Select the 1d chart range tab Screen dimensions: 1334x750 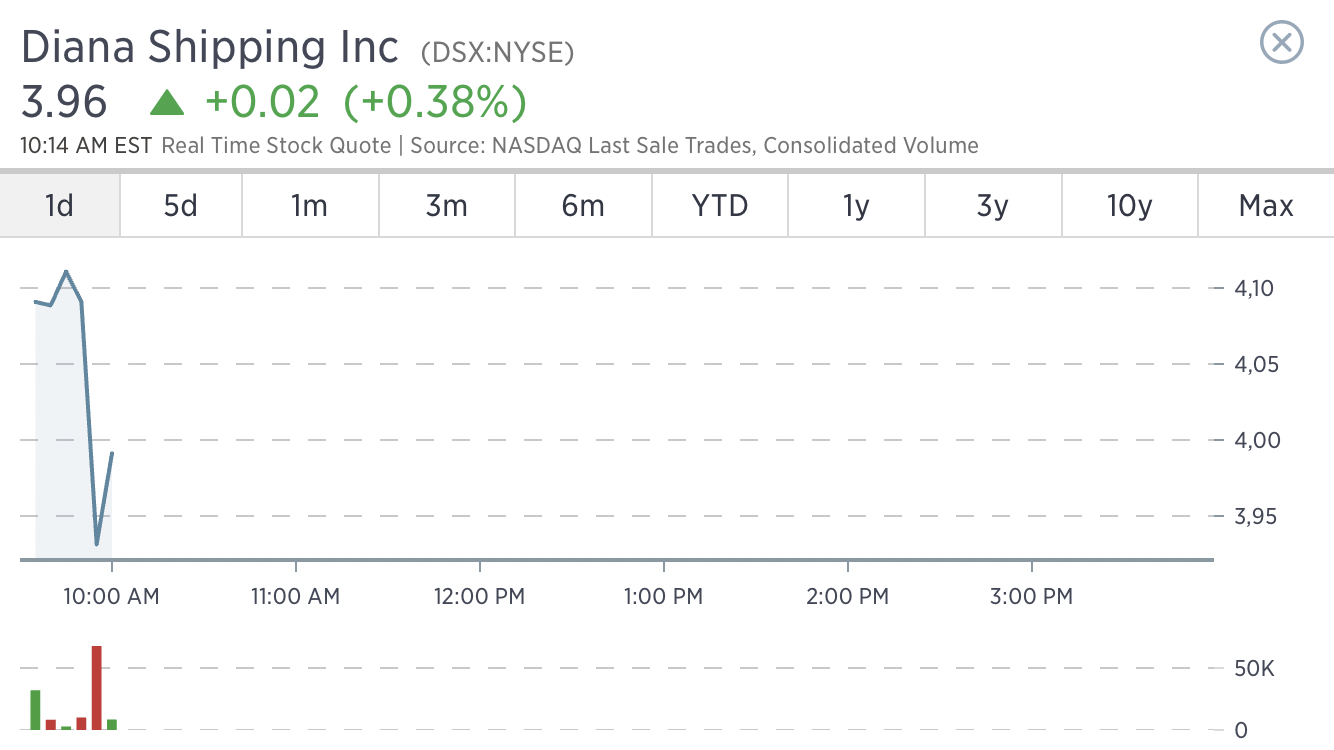[60, 206]
